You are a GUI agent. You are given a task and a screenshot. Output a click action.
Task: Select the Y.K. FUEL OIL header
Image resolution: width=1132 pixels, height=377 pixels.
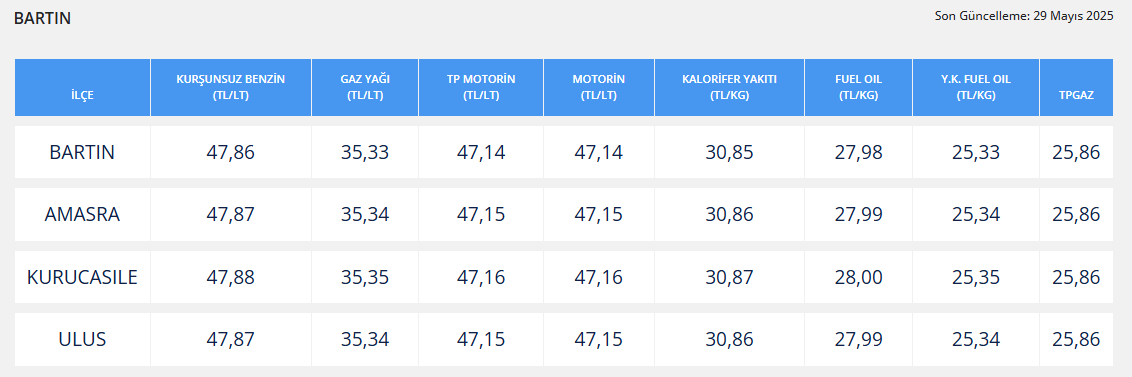click(x=976, y=87)
